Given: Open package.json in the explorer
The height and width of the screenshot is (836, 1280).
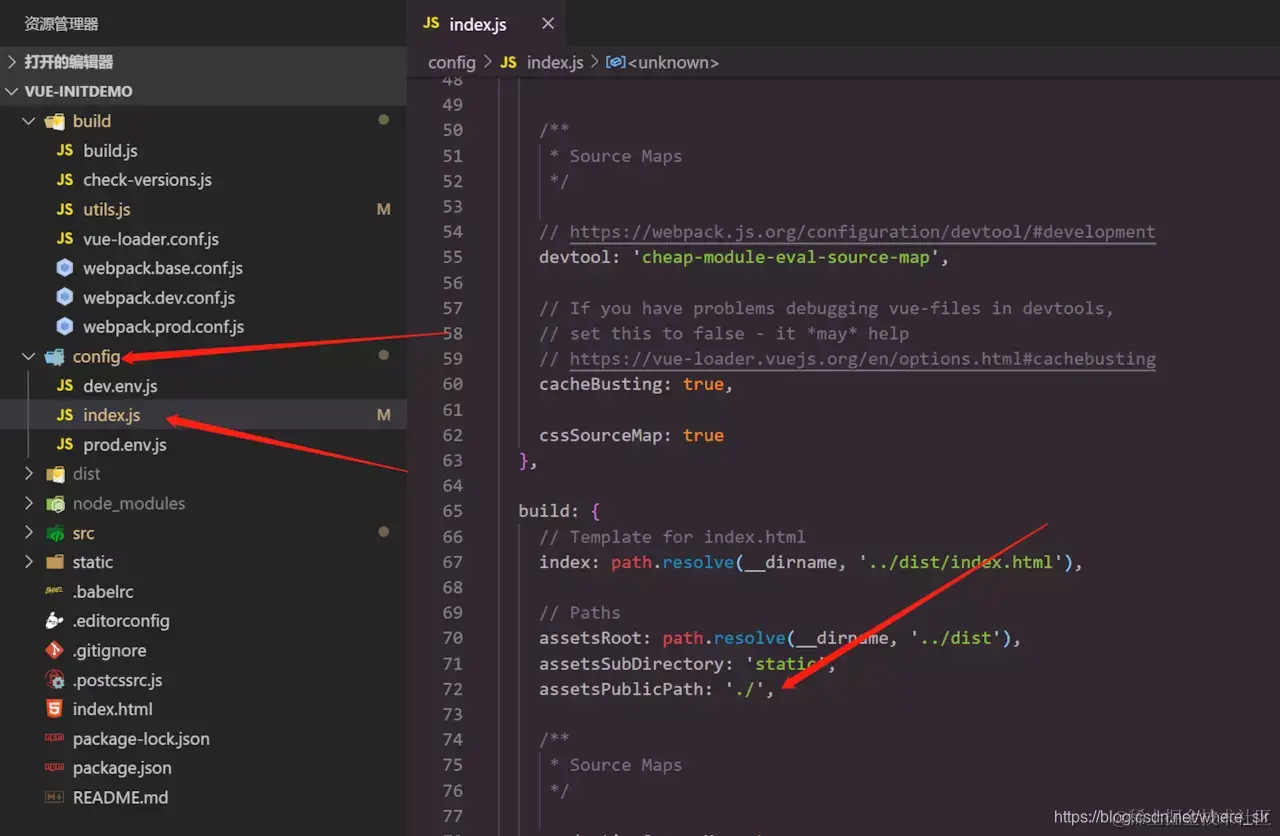Looking at the screenshot, I should coord(122,768).
